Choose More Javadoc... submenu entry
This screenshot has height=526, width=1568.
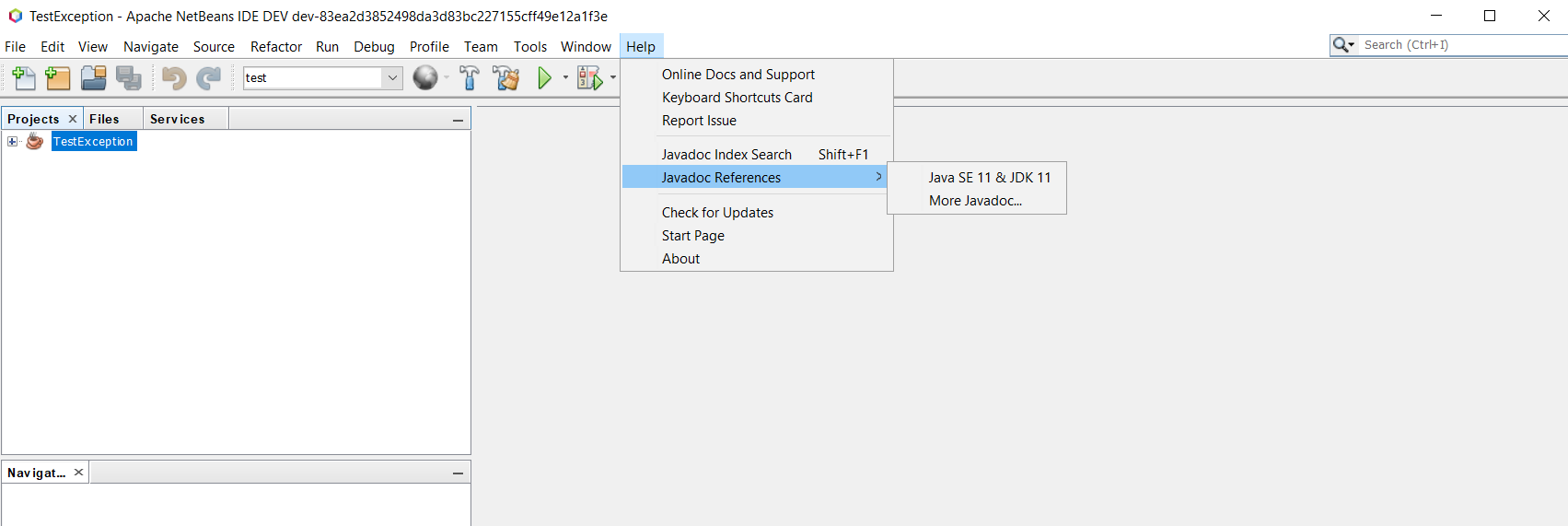point(977,200)
